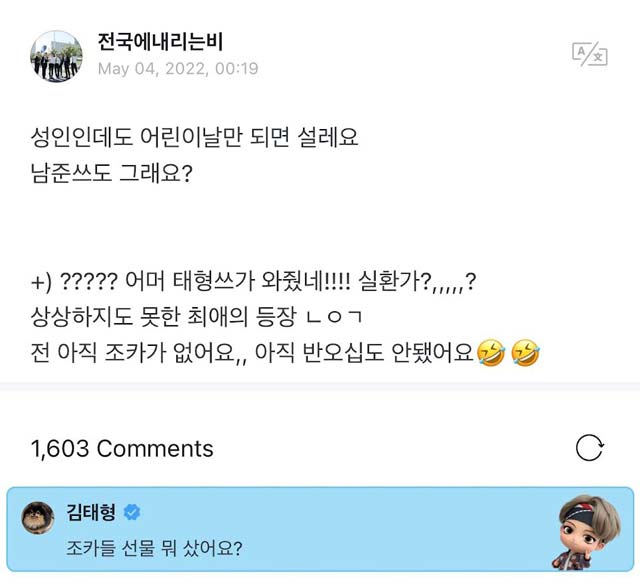Open commenter name 김태형
The width and height of the screenshot is (640, 583).
point(91,512)
